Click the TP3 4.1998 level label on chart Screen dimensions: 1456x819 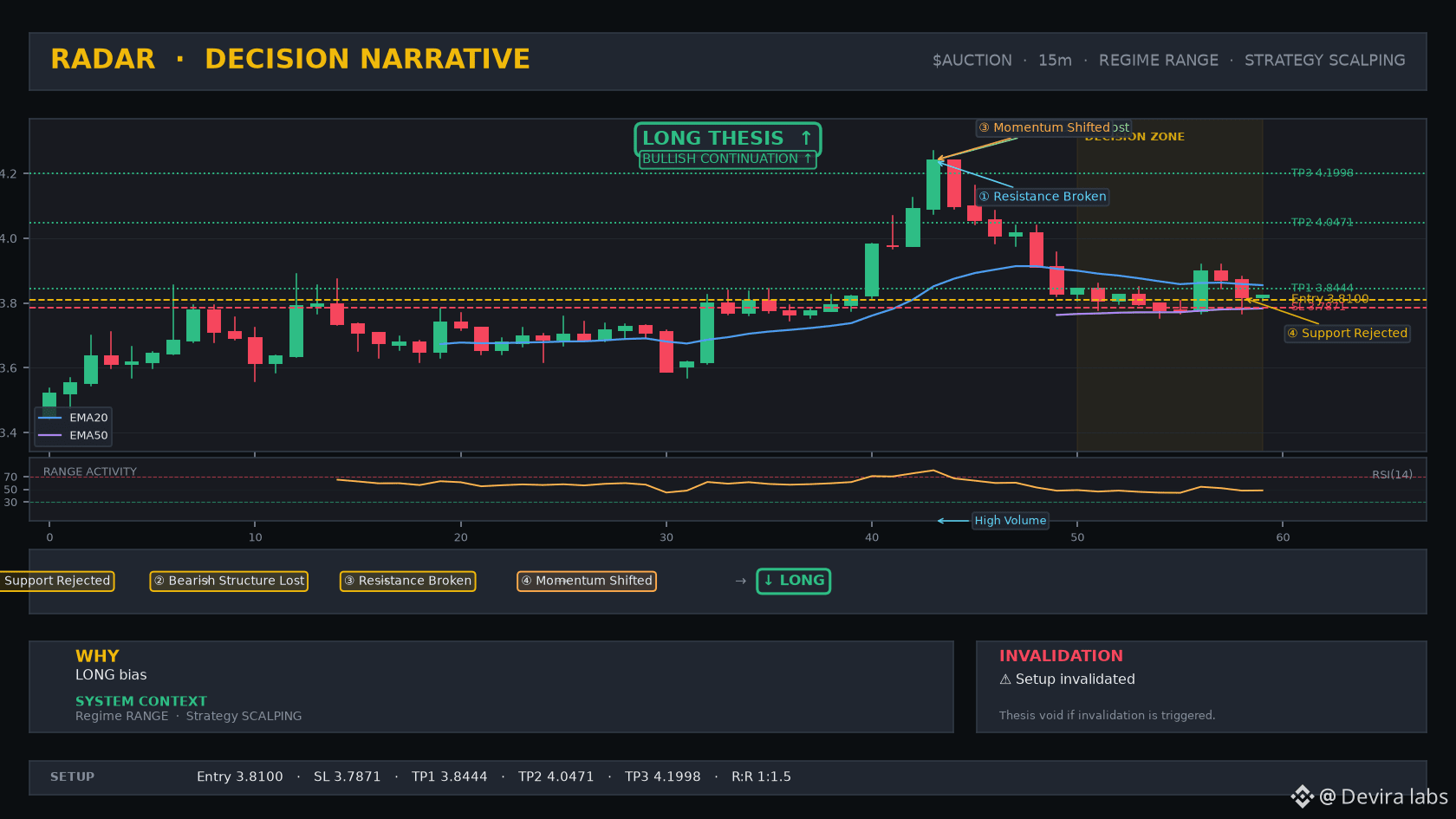pyautogui.click(x=1322, y=172)
